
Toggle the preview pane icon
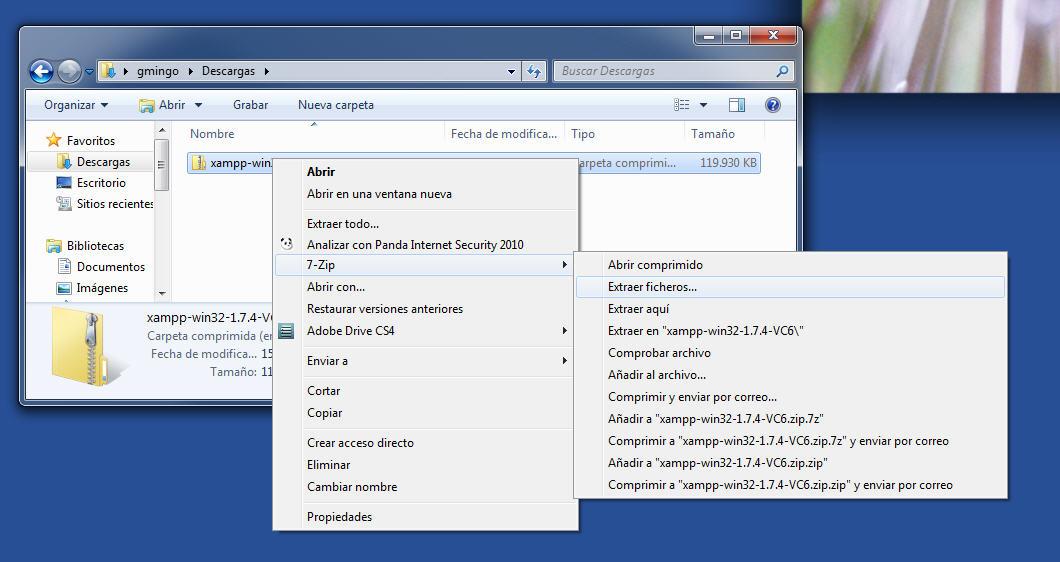pos(737,105)
